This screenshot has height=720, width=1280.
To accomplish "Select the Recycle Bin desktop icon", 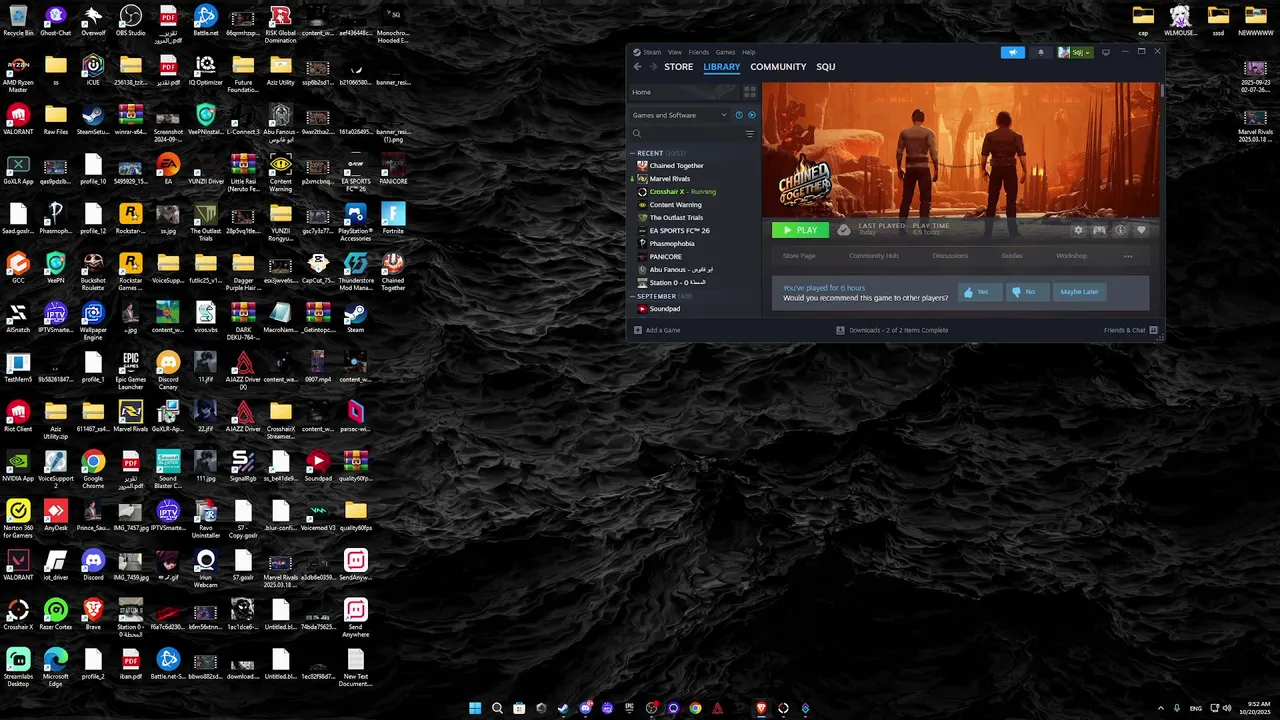I will pyautogui.click(x=18, y=20).
